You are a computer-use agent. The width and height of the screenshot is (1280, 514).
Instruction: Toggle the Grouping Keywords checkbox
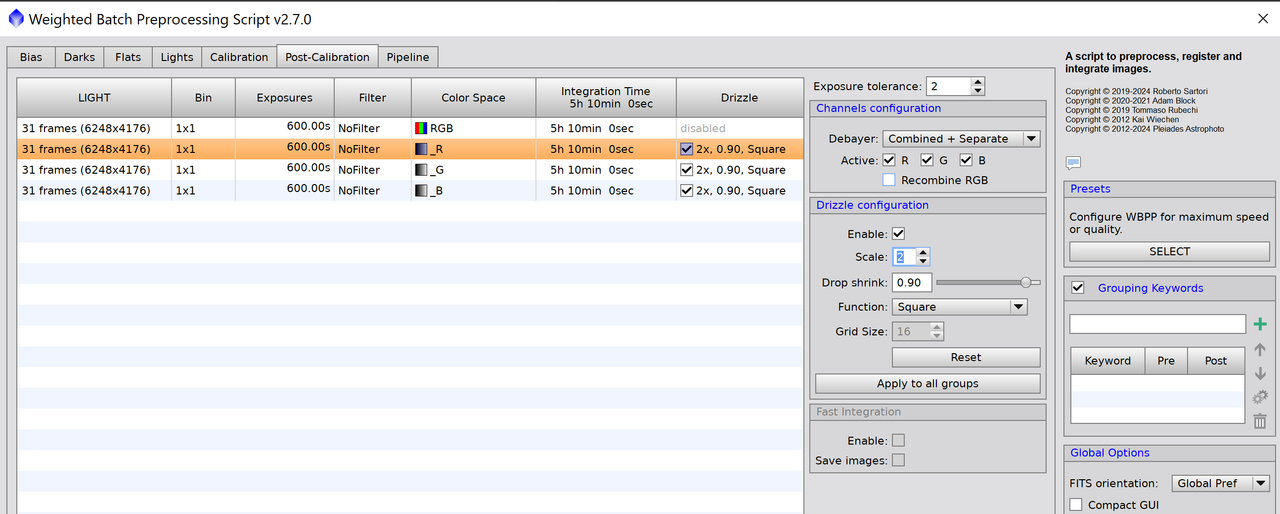1078,288
